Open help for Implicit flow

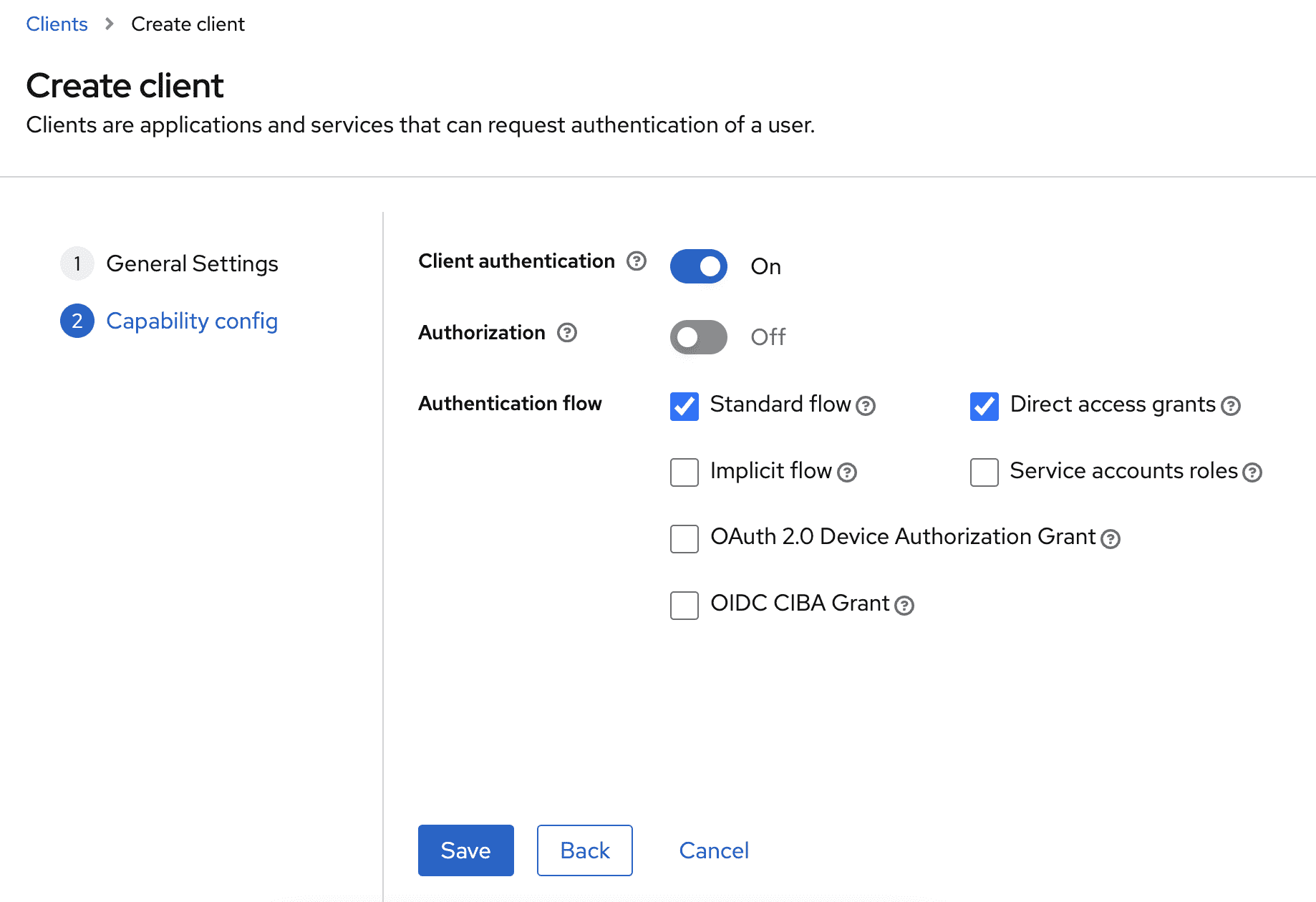click(x=848, y=472)
